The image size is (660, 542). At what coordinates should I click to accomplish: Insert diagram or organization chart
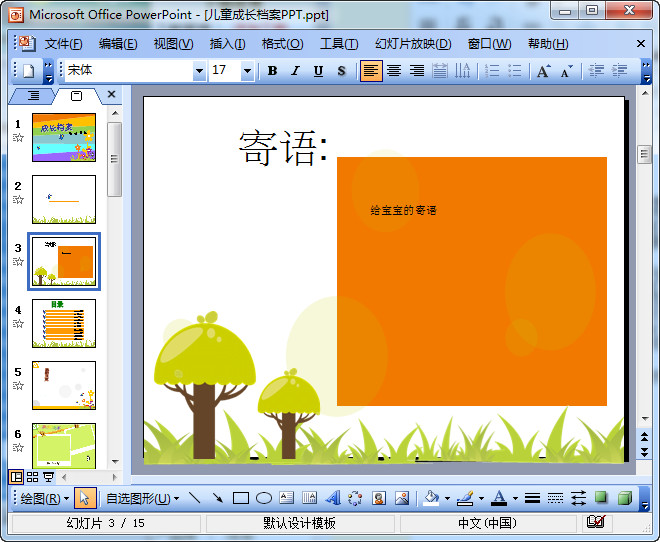coord(356,498)
